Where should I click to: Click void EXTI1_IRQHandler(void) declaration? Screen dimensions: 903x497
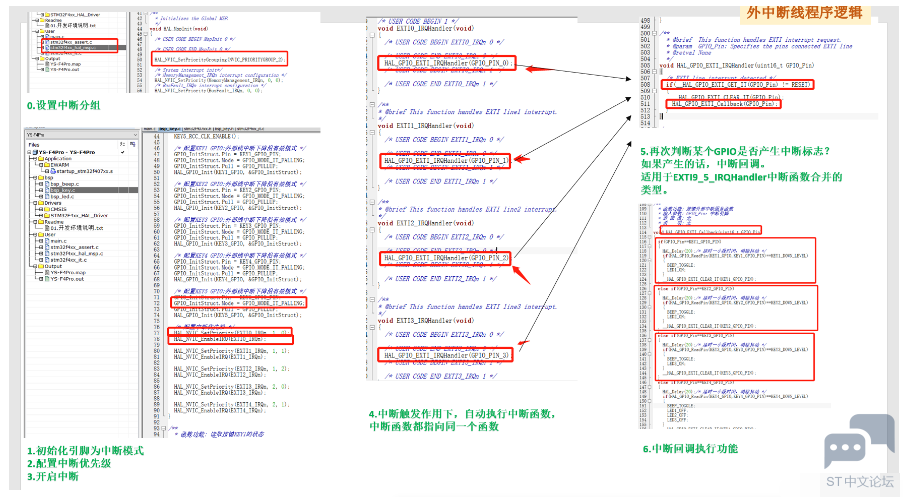(426, 126)
